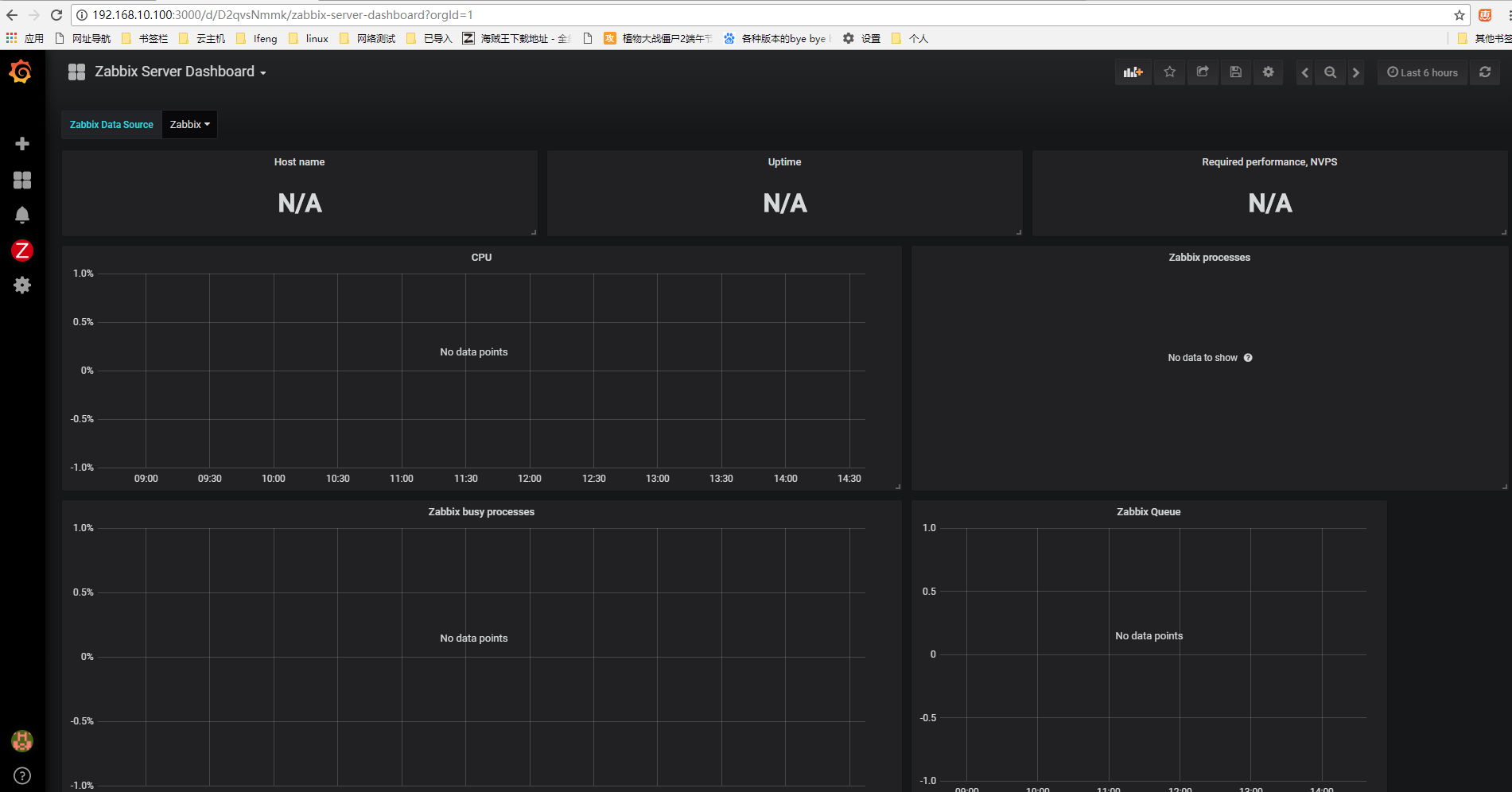The height and width of the screenshot is (792, 1512).
Task: Open the Zabbix processes panel title menu
Action: 1209,258
